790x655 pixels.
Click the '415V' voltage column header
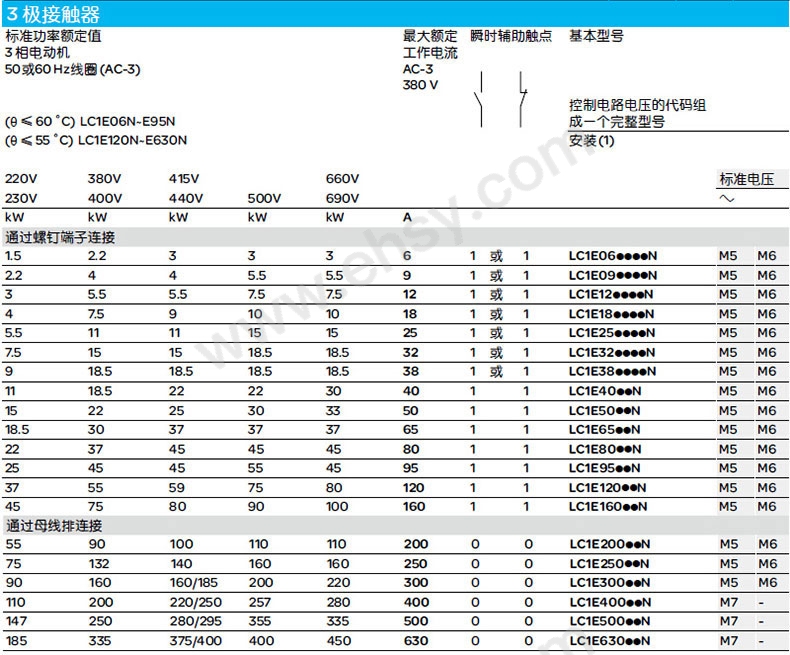pos(184,179)
